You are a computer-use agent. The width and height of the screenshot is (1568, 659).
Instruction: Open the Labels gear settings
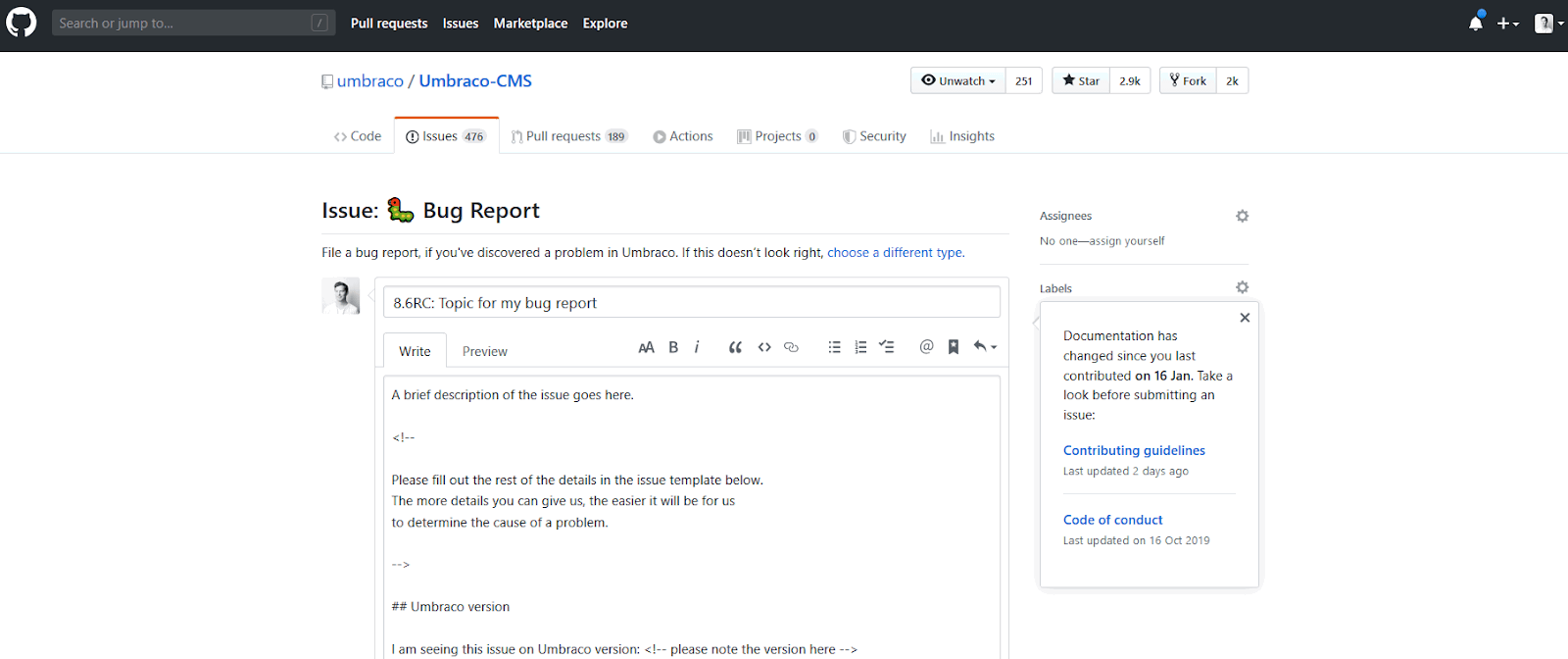1242,287
